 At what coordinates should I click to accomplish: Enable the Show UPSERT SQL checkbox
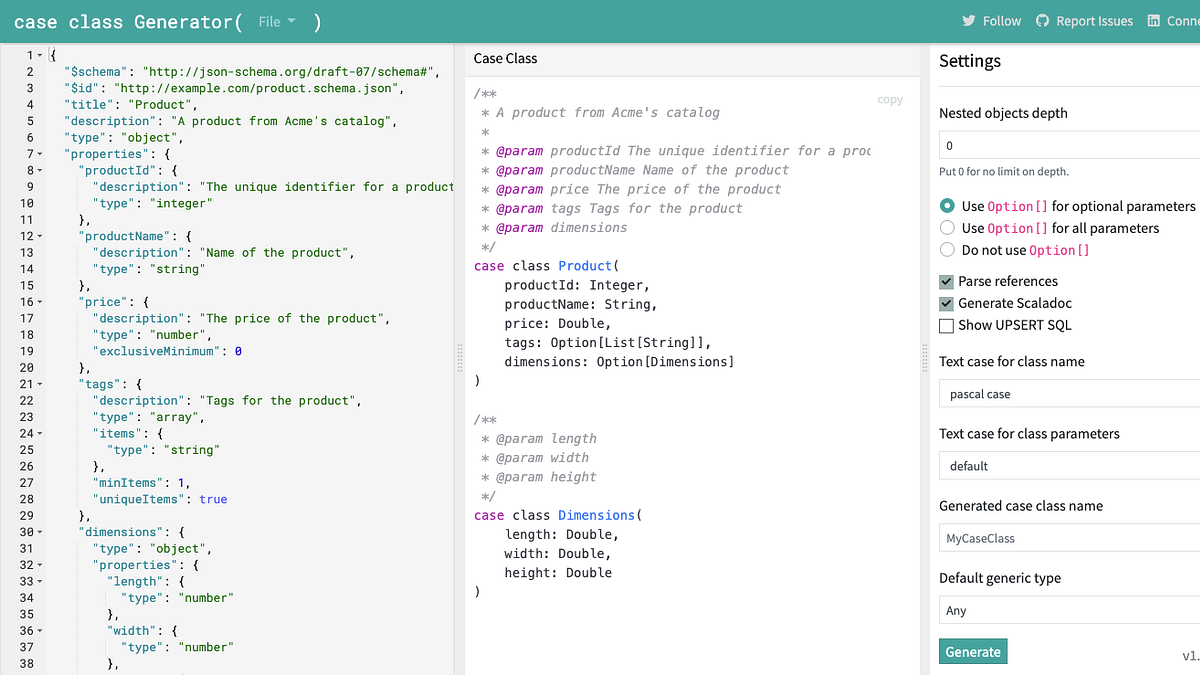pos(945,325)
